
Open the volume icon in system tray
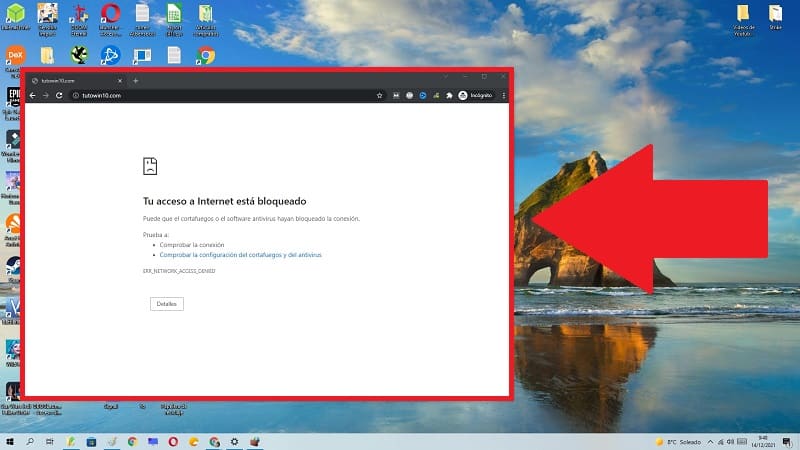pyautogui.click(x=730, y=442)
